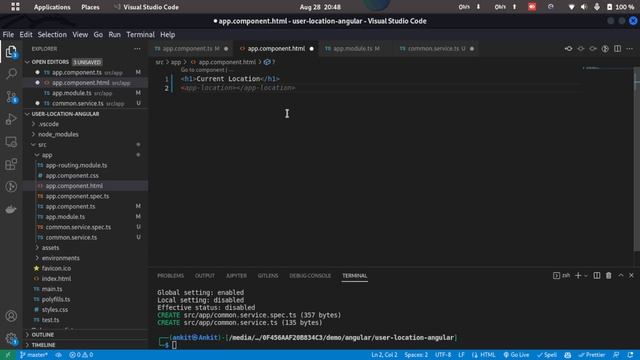The image size is (640, 360).
Task: Click Ln 2, Col 2 cursor position
Action: click(384, 355)
